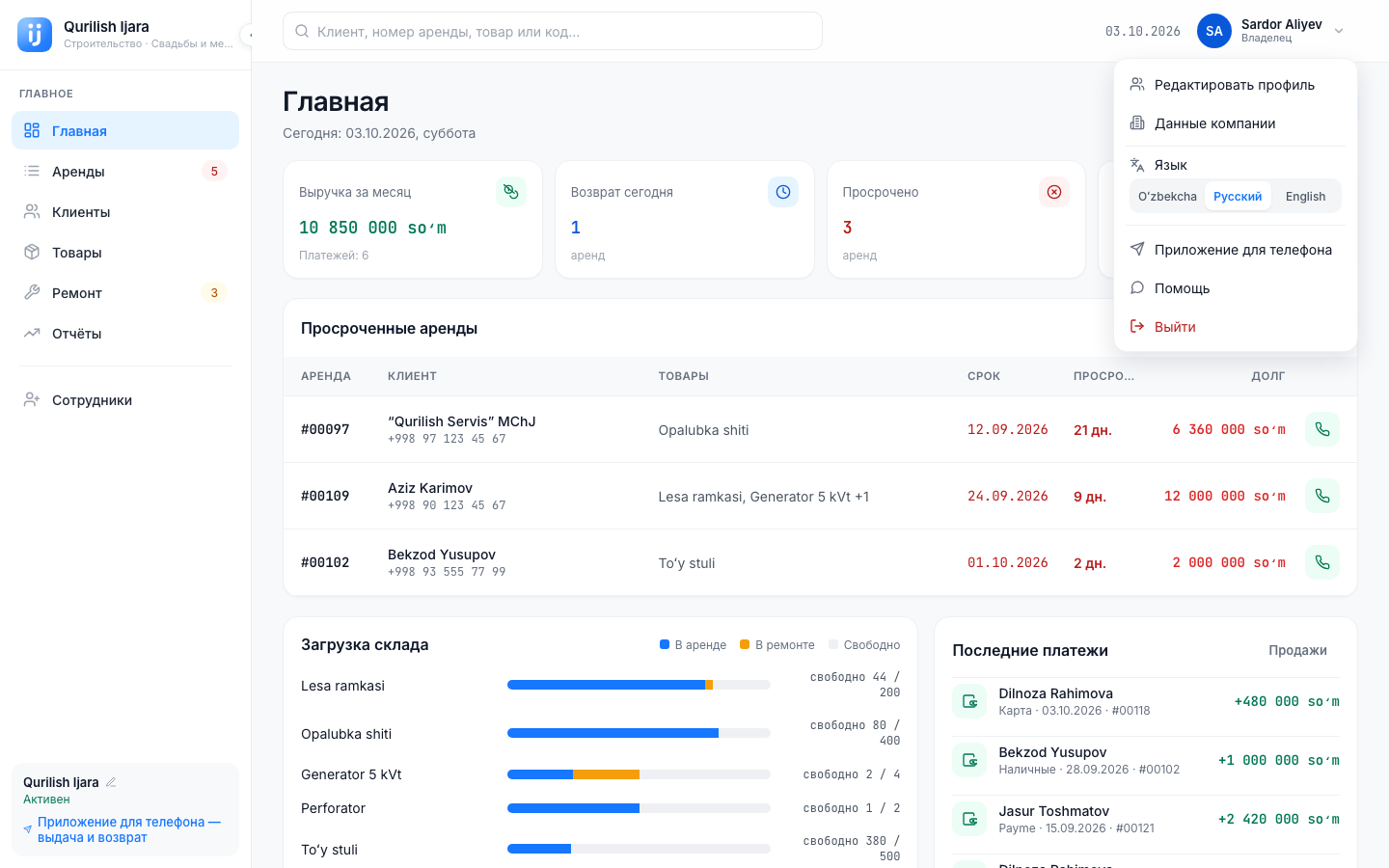Image resolution: width=1389 pixels, height=868 pixels.
Task: Click payment icon for Jasur Toshmatov
Action: coord(969,819)
